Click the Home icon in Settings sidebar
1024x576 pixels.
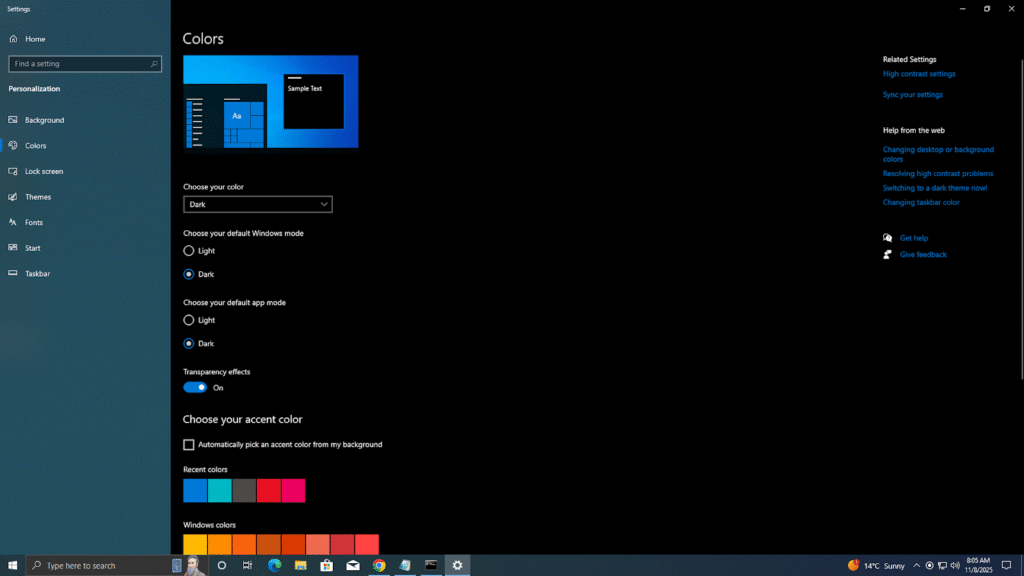(x=13, y=39)
